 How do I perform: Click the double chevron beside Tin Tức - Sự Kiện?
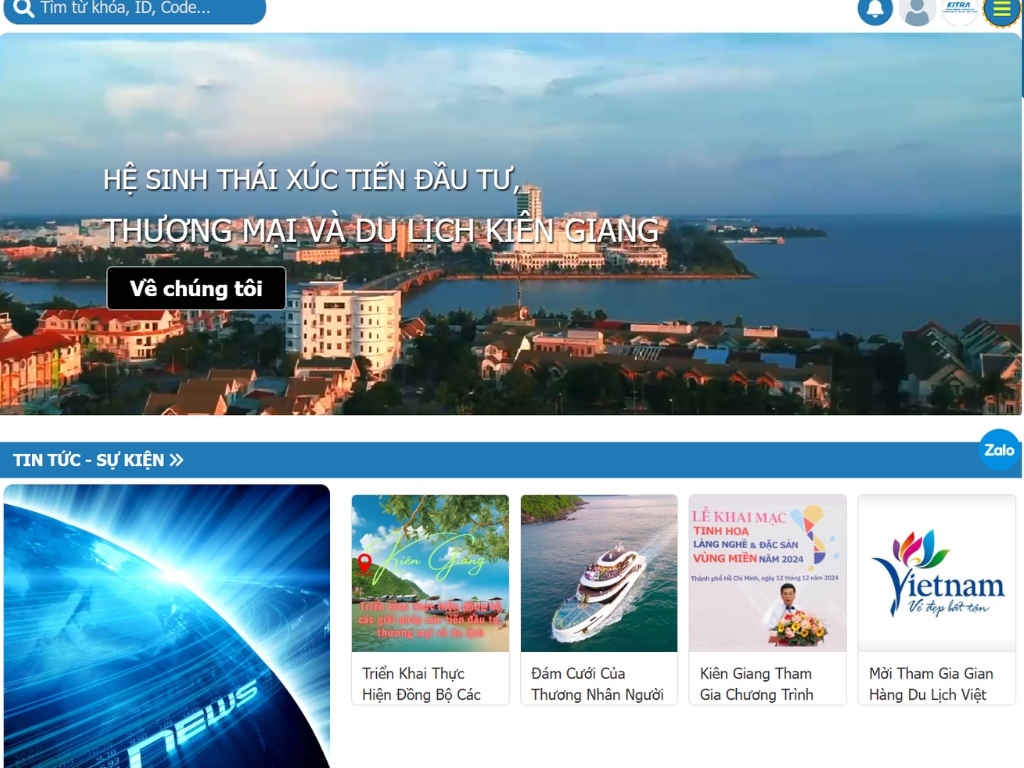point(177,460)
